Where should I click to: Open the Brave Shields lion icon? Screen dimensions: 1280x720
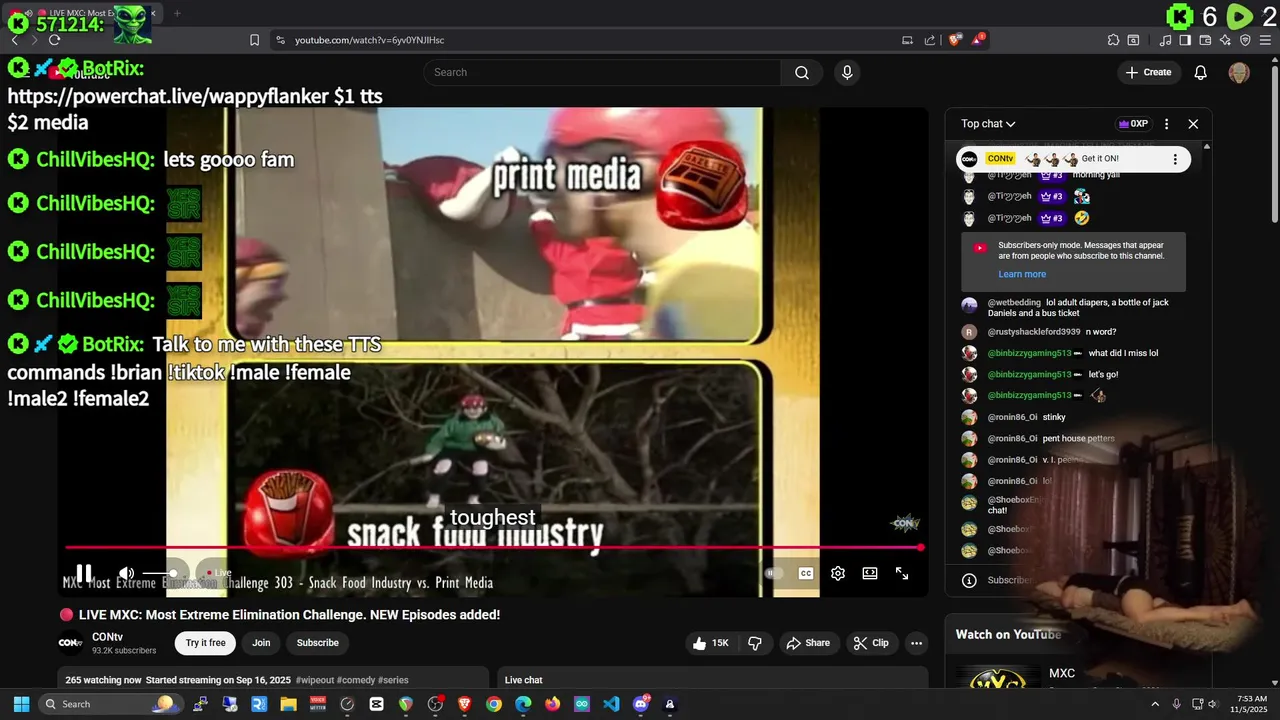(x=955, y=40)
